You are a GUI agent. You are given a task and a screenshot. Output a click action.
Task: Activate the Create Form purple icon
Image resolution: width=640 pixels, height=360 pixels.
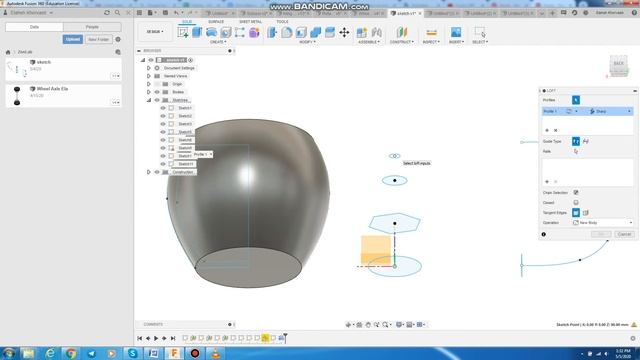(x=254, y=32)
